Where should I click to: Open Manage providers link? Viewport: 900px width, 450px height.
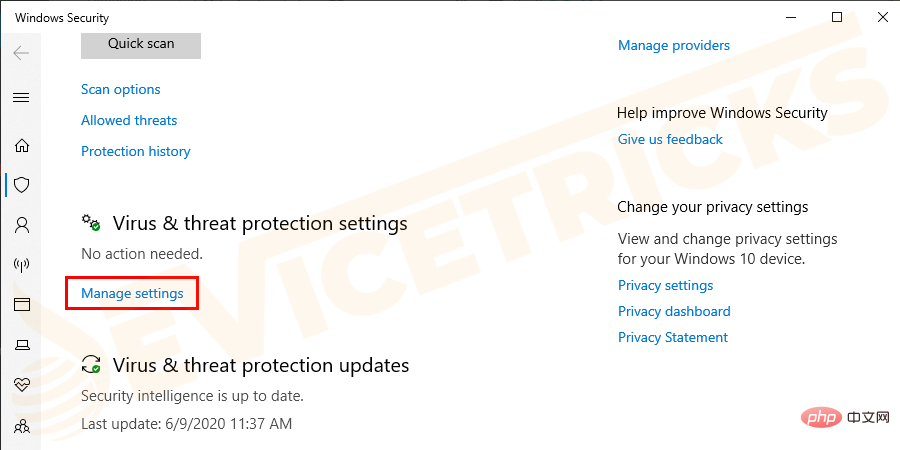(x=674, y=45)
